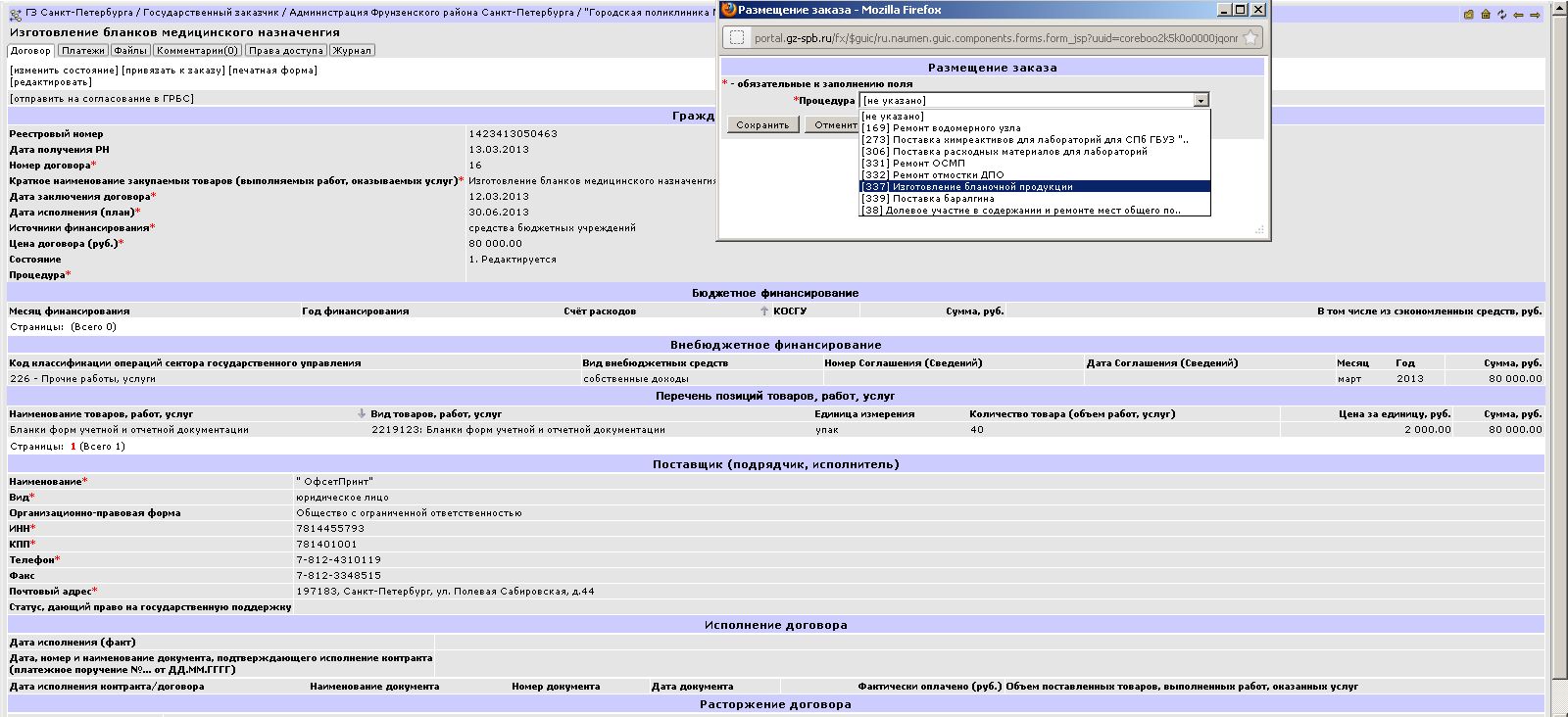Screen dimensions: 1568x717
Task: Choose [не указано] in the dropdown list
Action: point(1035,117)
